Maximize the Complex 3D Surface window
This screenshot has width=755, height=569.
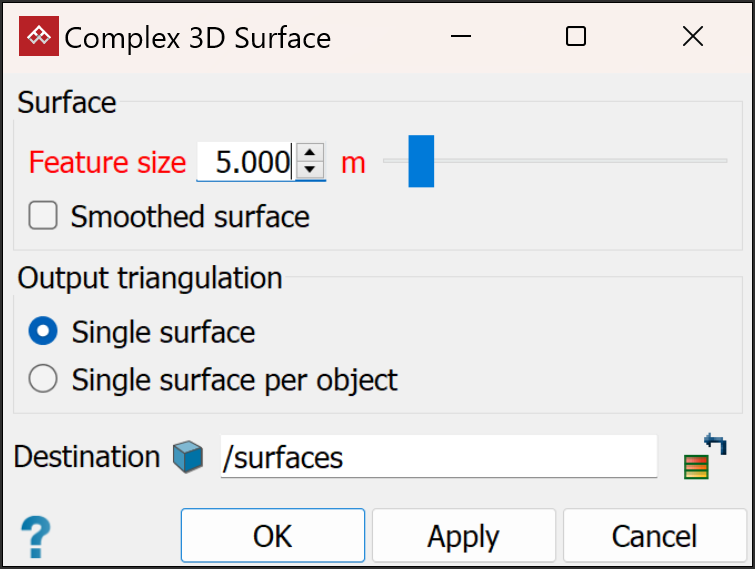click(x=576, y=37)
